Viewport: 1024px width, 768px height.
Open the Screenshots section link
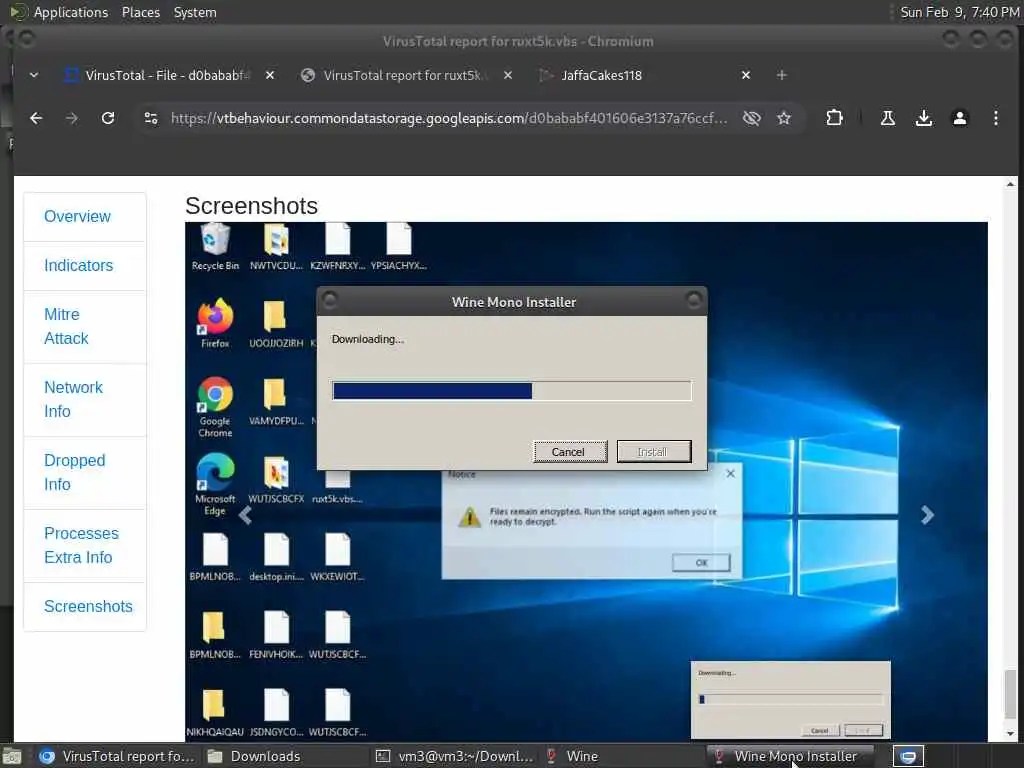(x=88, y=606)
